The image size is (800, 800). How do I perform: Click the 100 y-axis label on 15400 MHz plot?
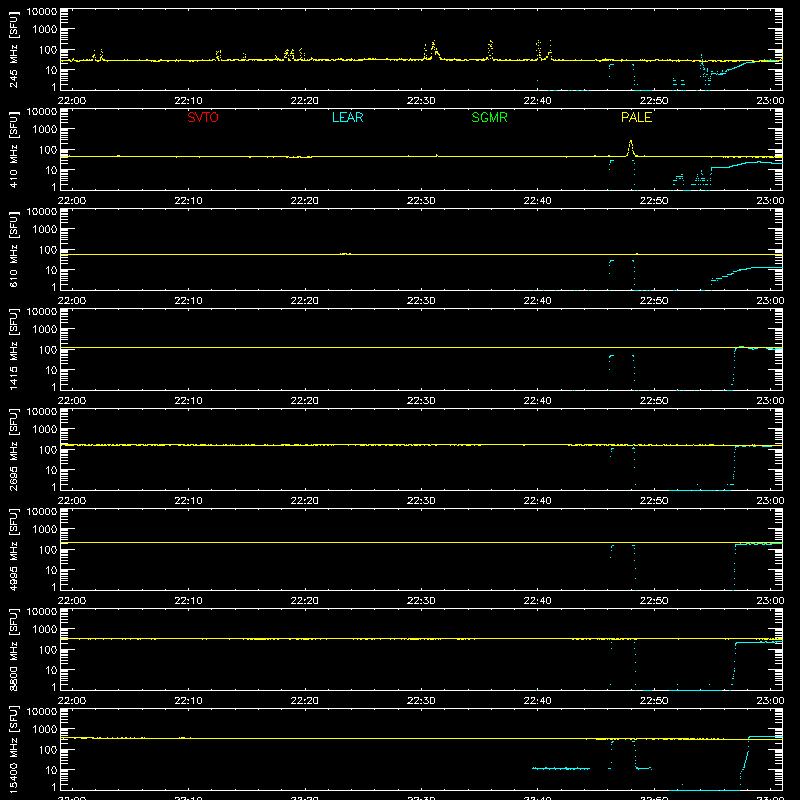click(48, 749)
